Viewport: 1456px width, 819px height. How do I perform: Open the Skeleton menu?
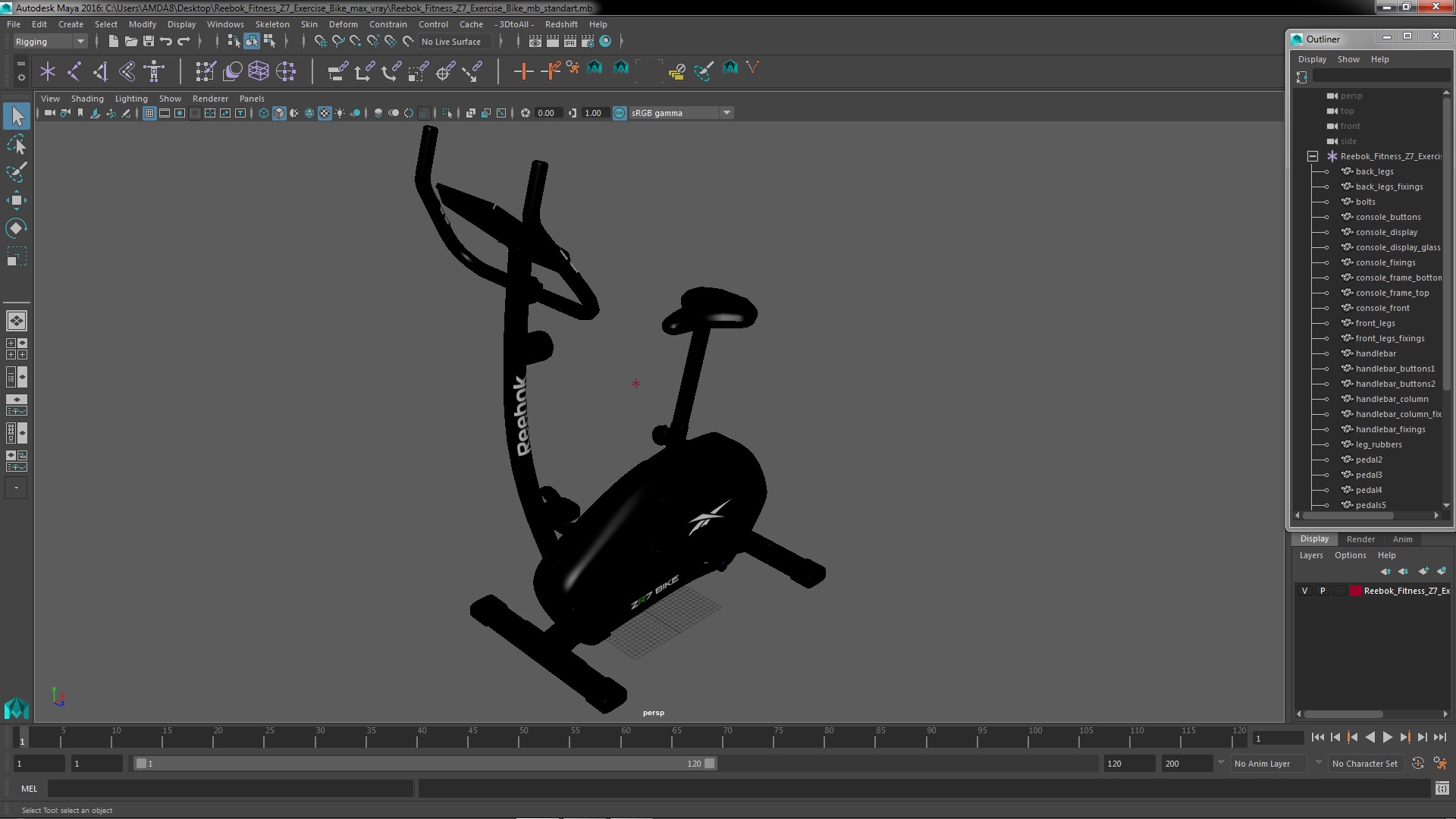coord(272,24)
